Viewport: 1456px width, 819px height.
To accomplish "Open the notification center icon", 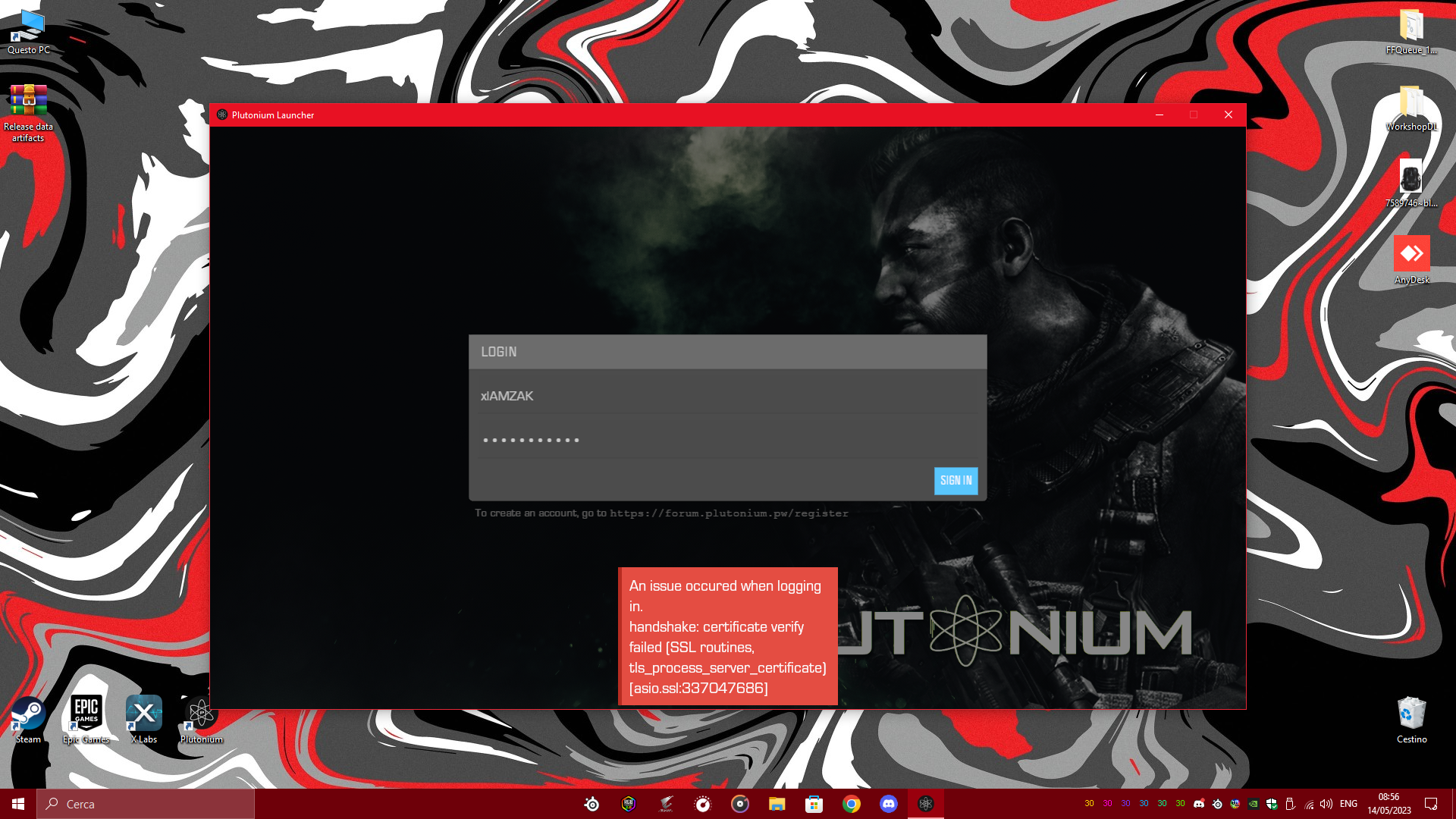I will (x=1431, y=804).
